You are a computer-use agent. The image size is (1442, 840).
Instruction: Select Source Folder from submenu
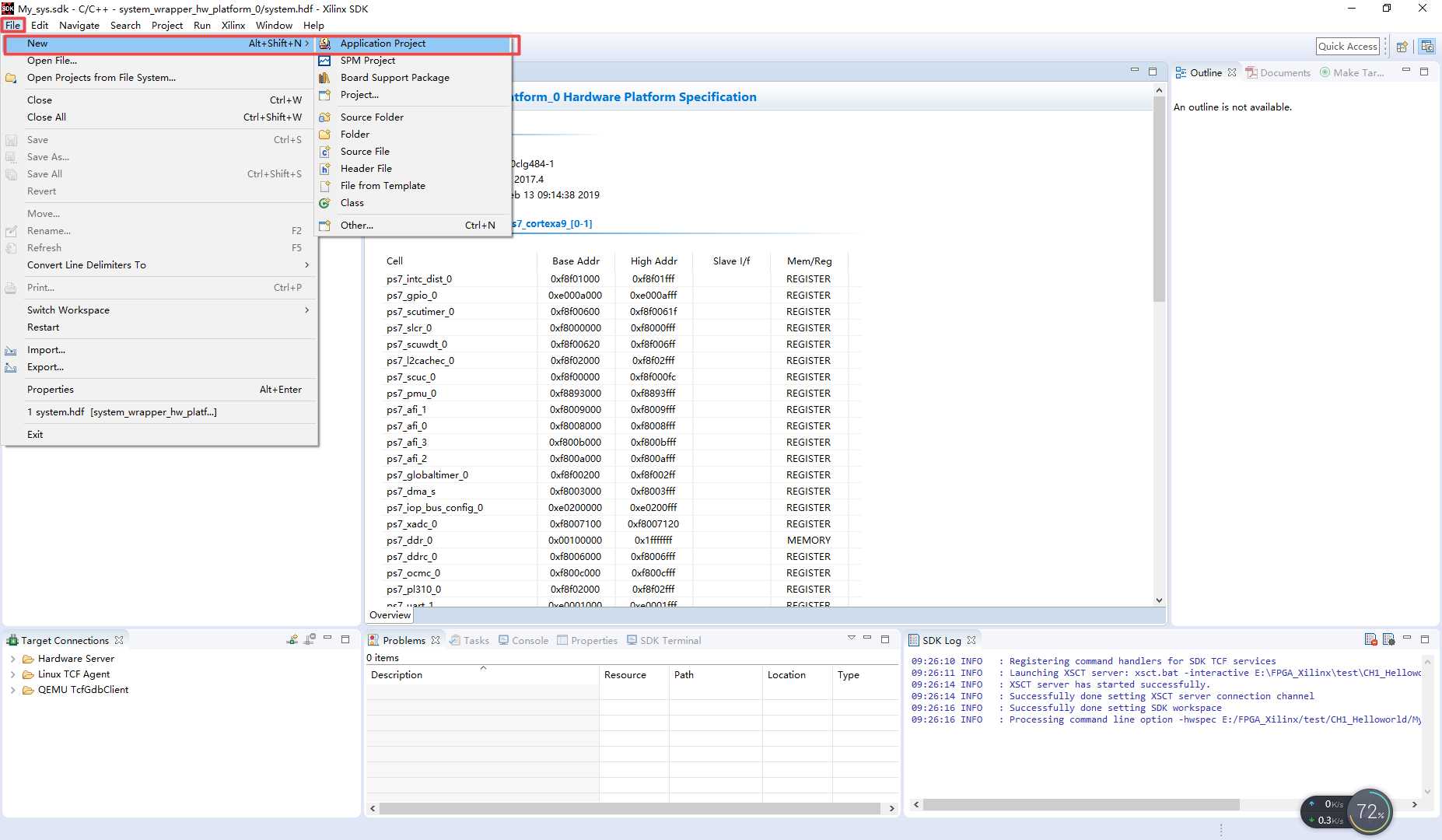372,117
